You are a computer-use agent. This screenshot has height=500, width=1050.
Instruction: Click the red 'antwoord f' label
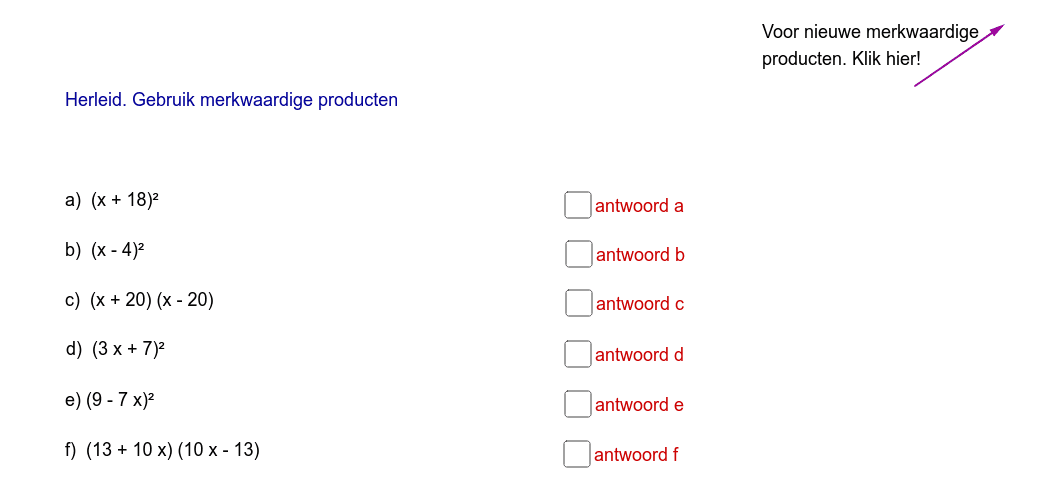pos(636,455)
